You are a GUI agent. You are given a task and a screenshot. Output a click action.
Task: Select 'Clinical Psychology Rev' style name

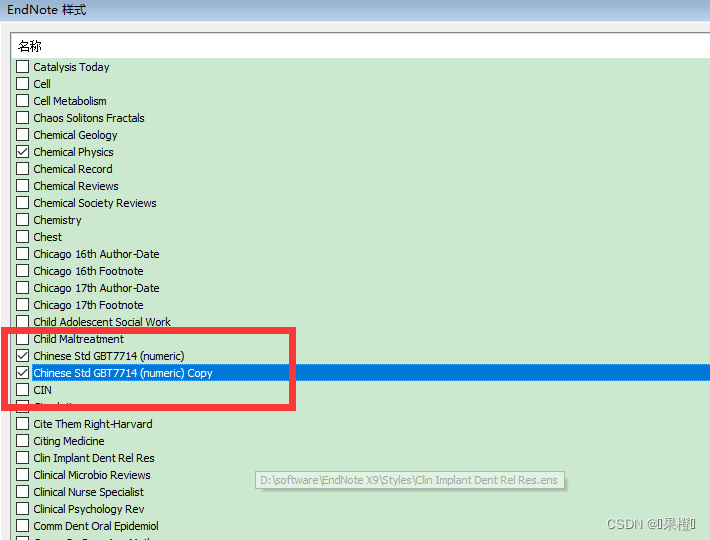point(89,509)
